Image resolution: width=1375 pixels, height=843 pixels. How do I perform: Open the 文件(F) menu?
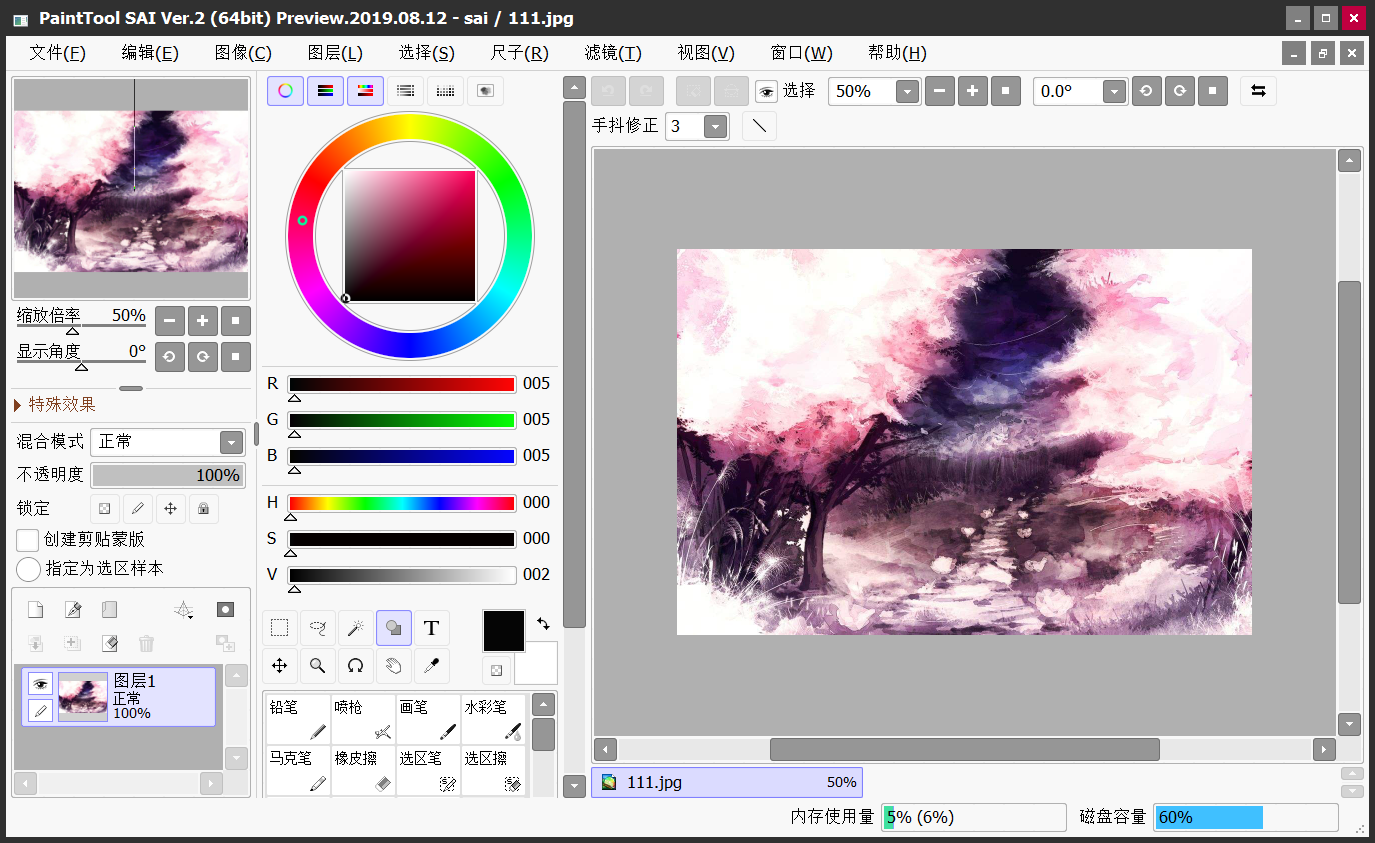pyautogui.click(x=57, y=53)
